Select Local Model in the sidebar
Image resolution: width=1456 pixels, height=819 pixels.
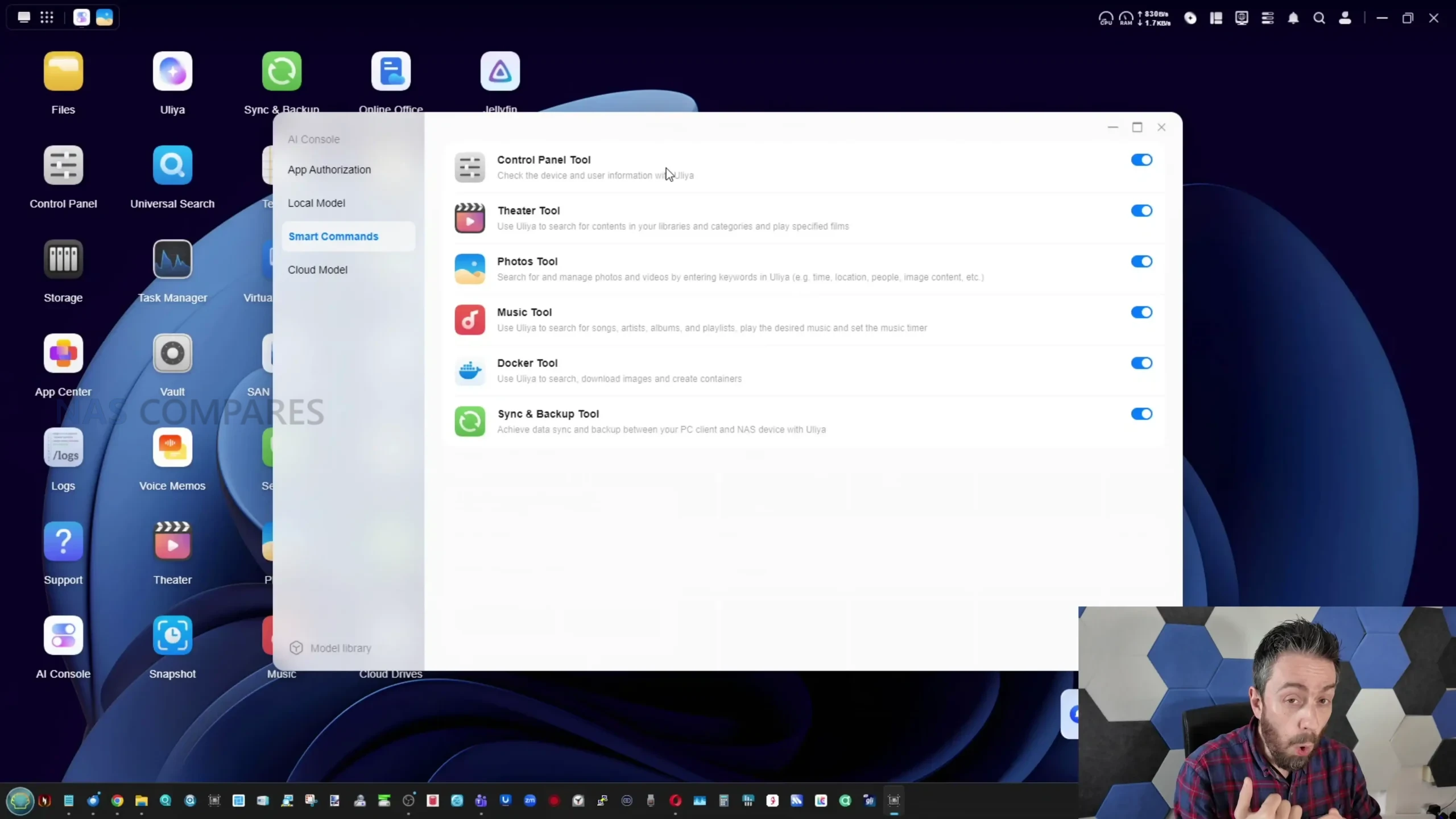pos(316,203)
